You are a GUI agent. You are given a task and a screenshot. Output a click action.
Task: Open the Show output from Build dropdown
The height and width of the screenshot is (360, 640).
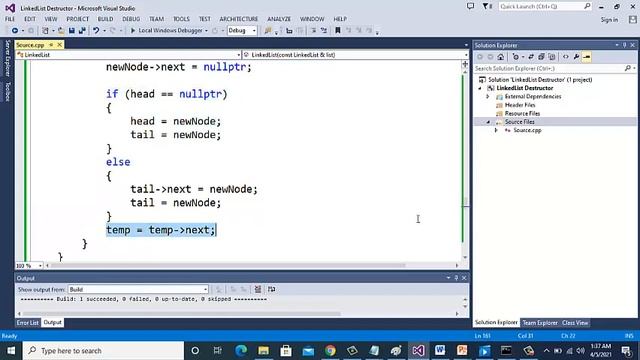(x=138, y=289)
